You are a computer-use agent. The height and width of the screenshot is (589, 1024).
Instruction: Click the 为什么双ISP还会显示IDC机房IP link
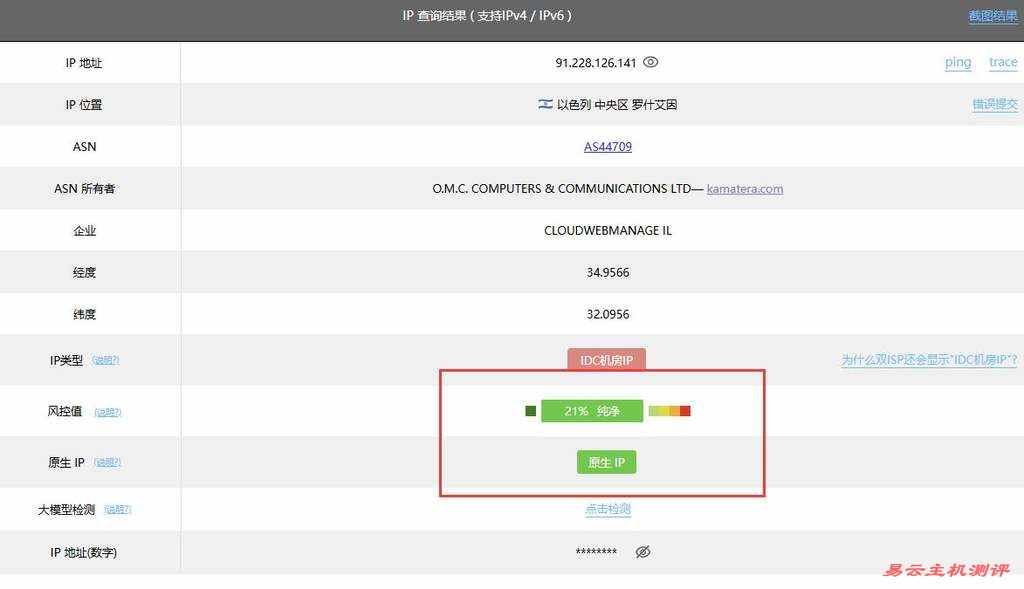point(929,360)
